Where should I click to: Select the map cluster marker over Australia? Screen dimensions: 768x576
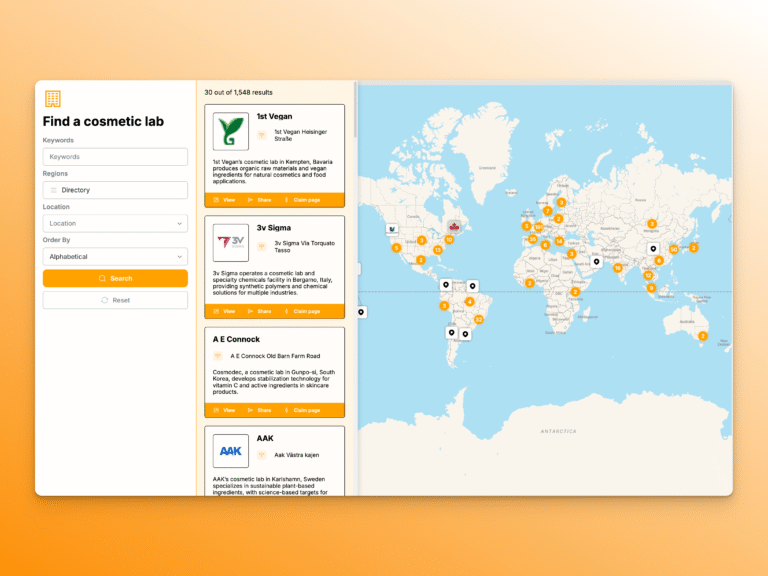(702, 336)
